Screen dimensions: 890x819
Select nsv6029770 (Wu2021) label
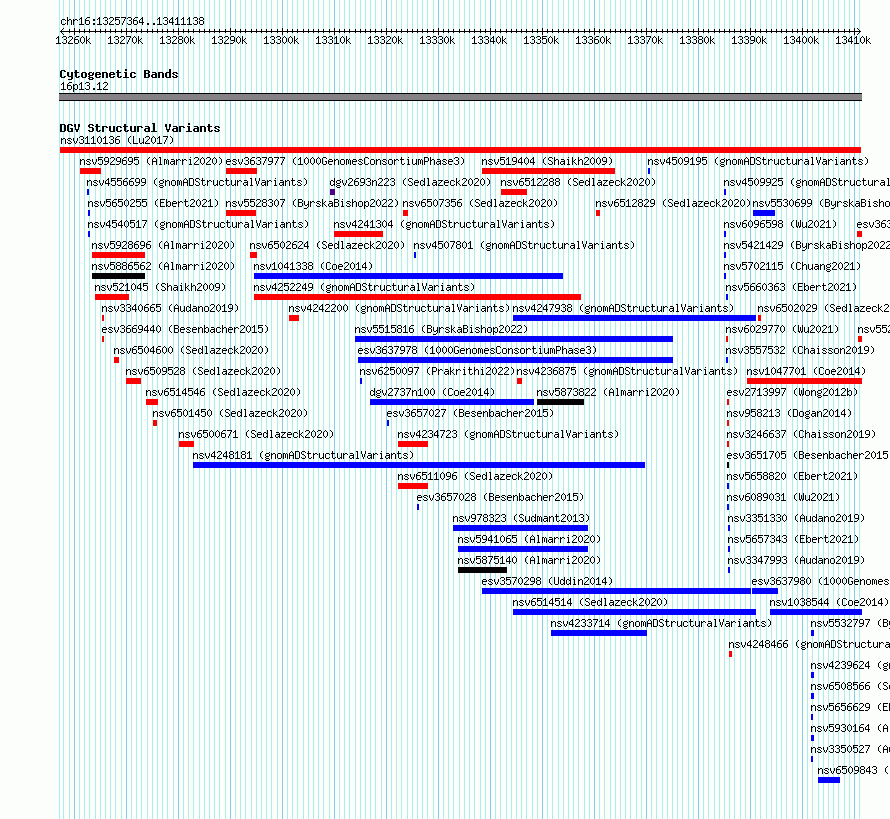click(782, 329)
